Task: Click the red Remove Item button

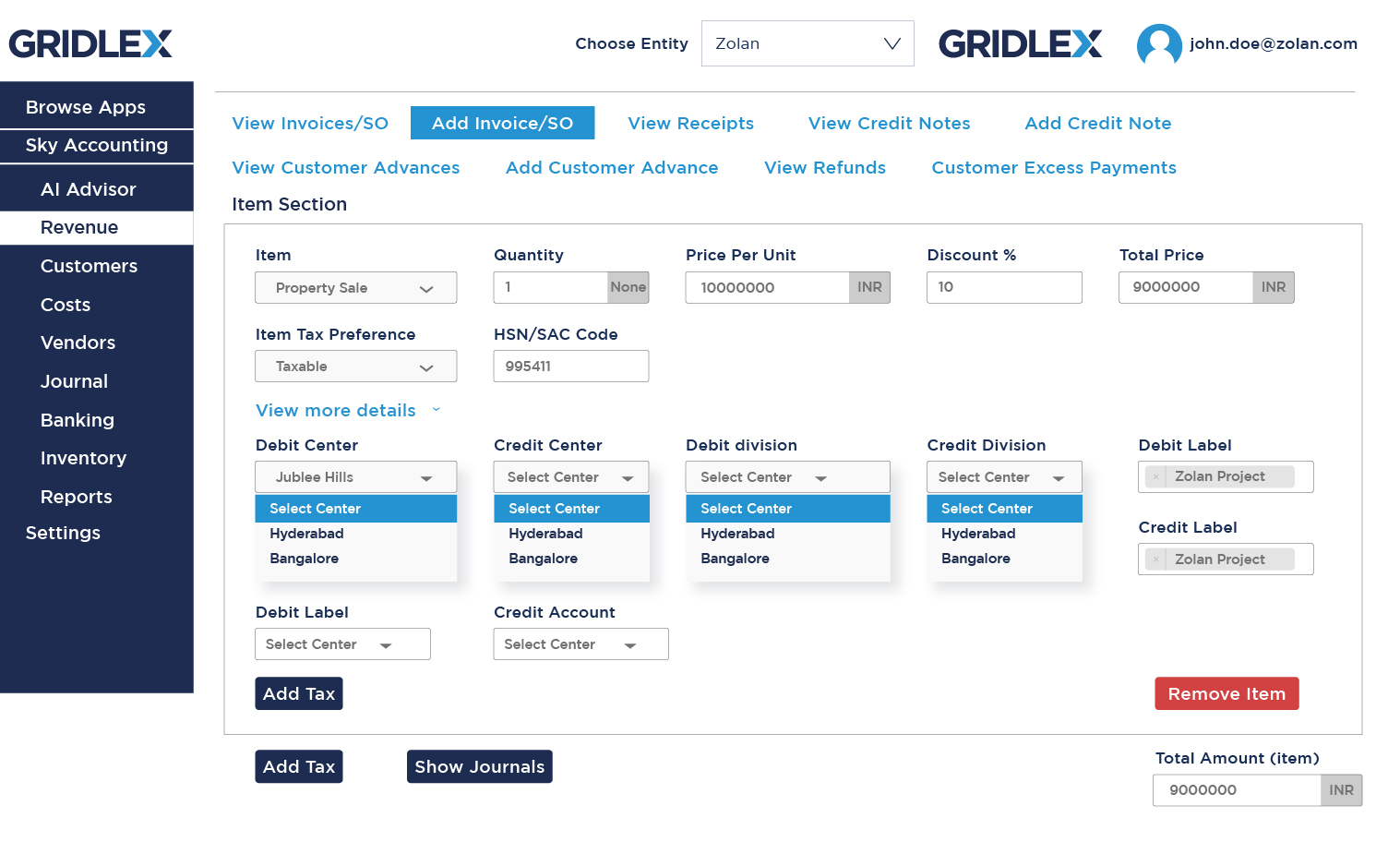Action: coord(1226,693)
